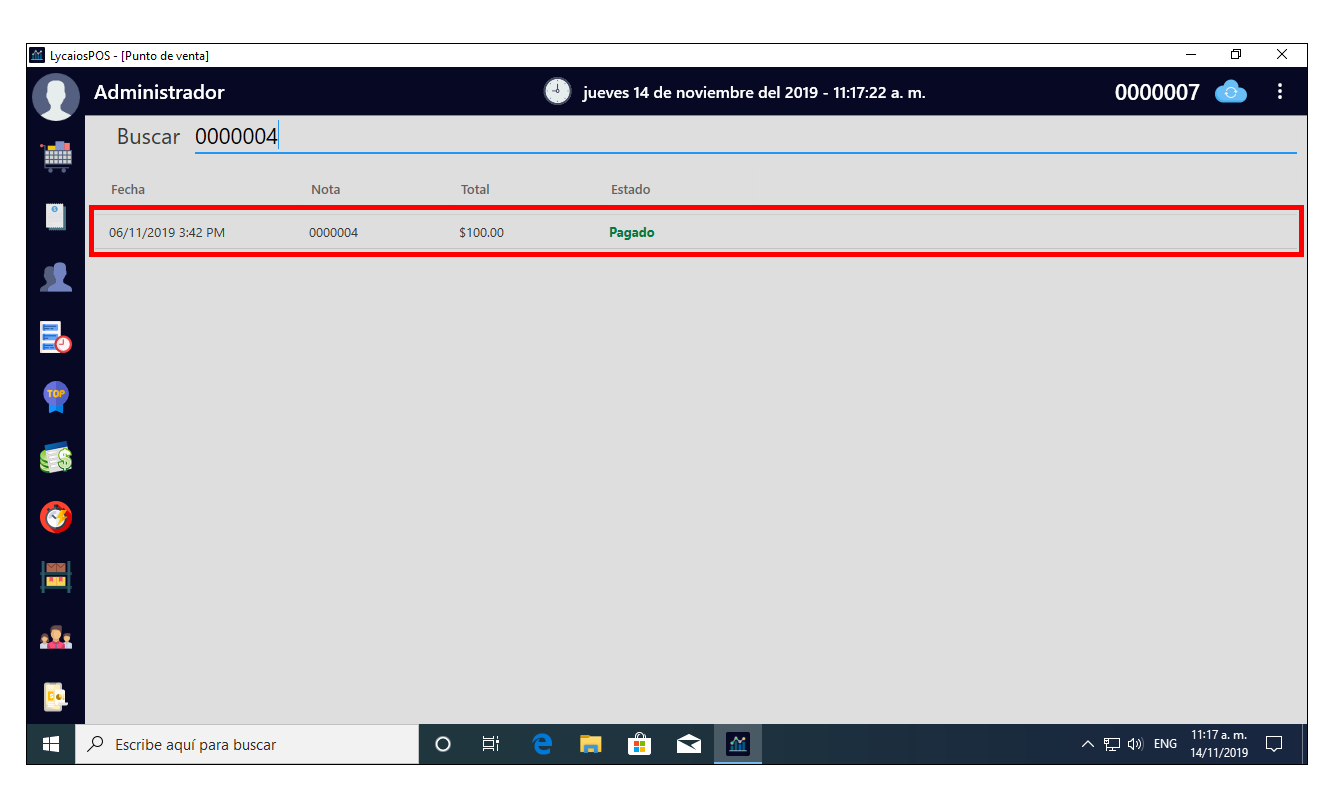Open Task View on the taskbar
This screenshot has height=808, width=1334.
[x=491, y=744]
